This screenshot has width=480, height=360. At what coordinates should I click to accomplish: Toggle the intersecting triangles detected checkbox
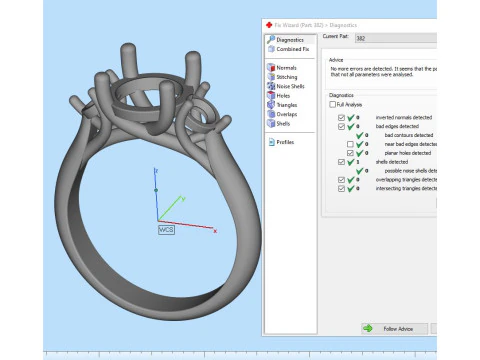pyautogui.click(x=341, y=189)
